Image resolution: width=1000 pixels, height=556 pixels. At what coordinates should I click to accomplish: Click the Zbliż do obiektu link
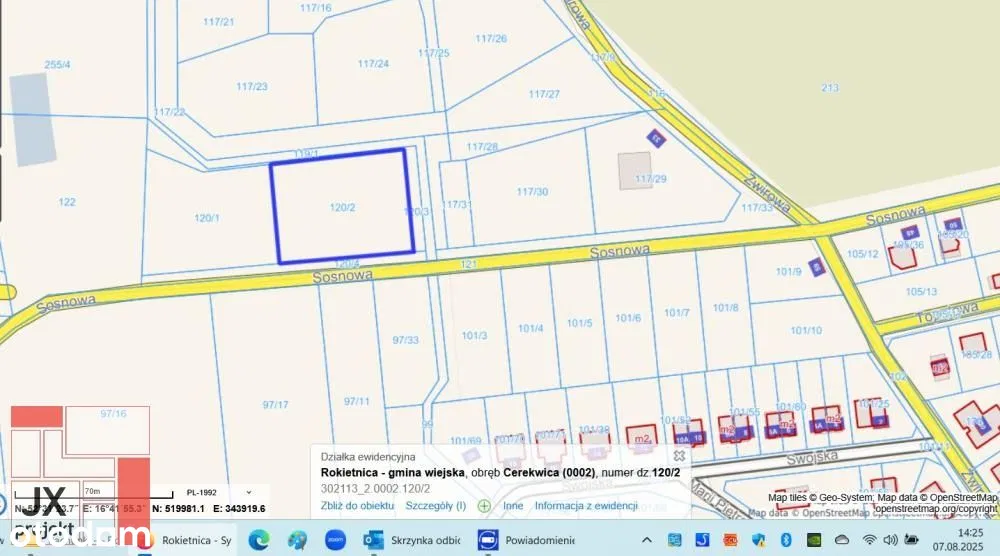(357, 506)
